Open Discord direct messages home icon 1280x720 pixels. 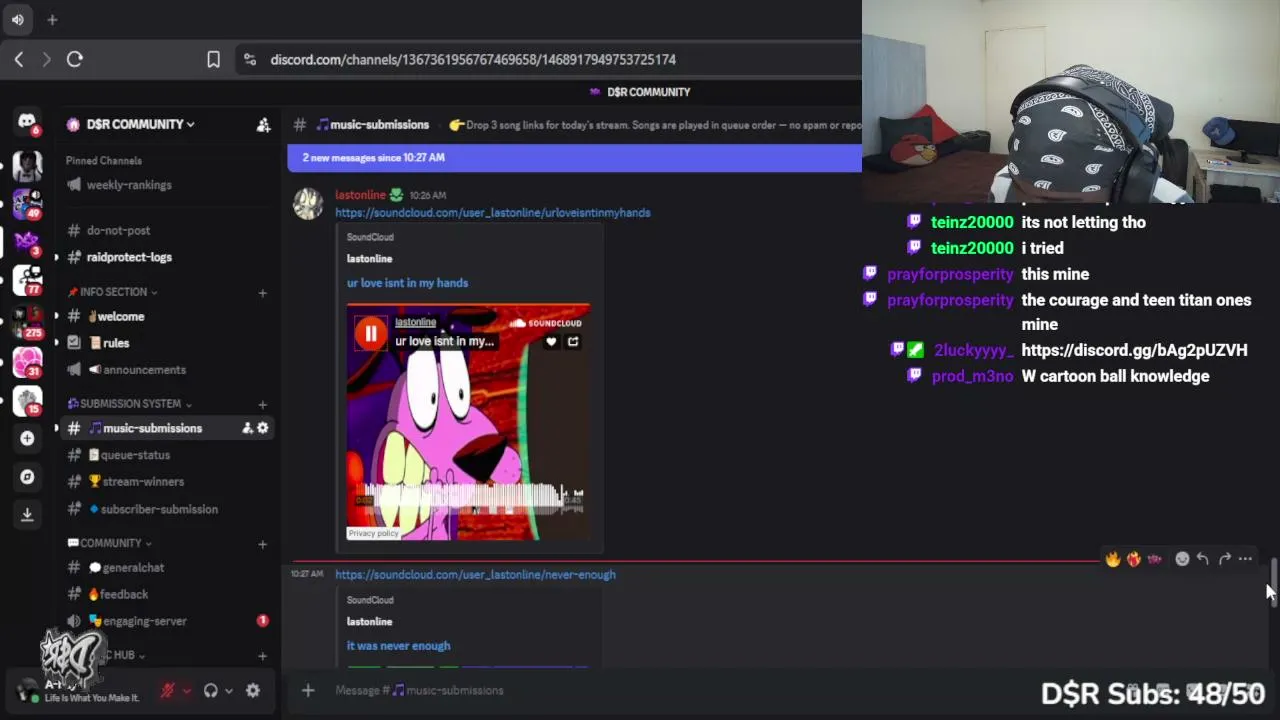27,122
